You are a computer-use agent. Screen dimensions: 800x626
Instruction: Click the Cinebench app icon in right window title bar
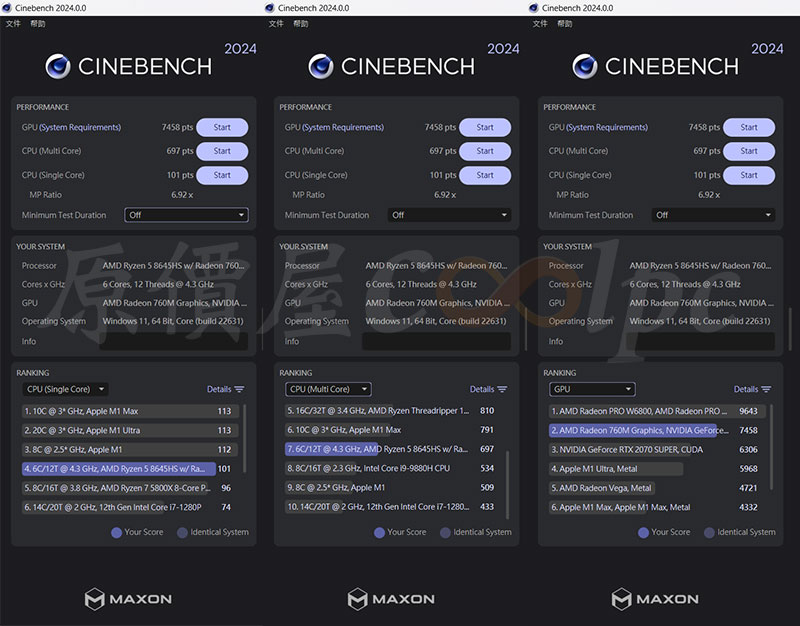pos(534,8)
